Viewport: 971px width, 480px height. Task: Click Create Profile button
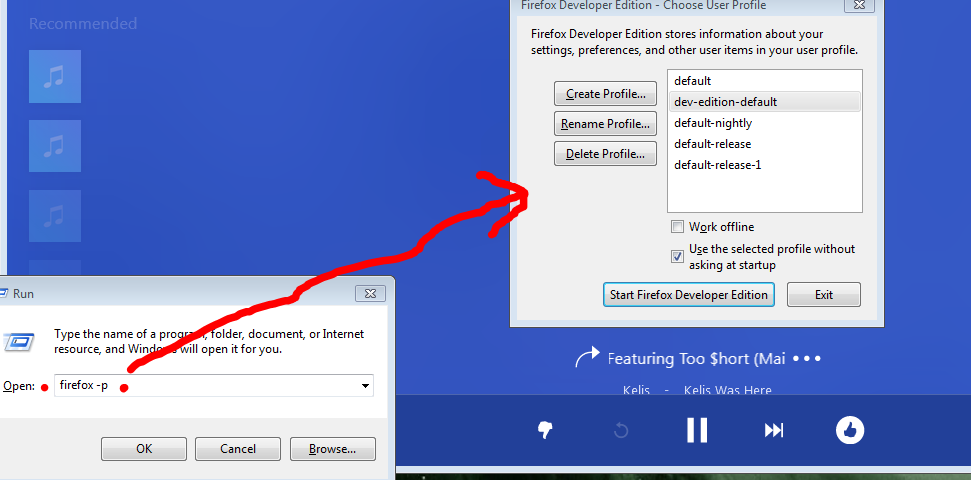pyautogui.click(x=605, y=94)
